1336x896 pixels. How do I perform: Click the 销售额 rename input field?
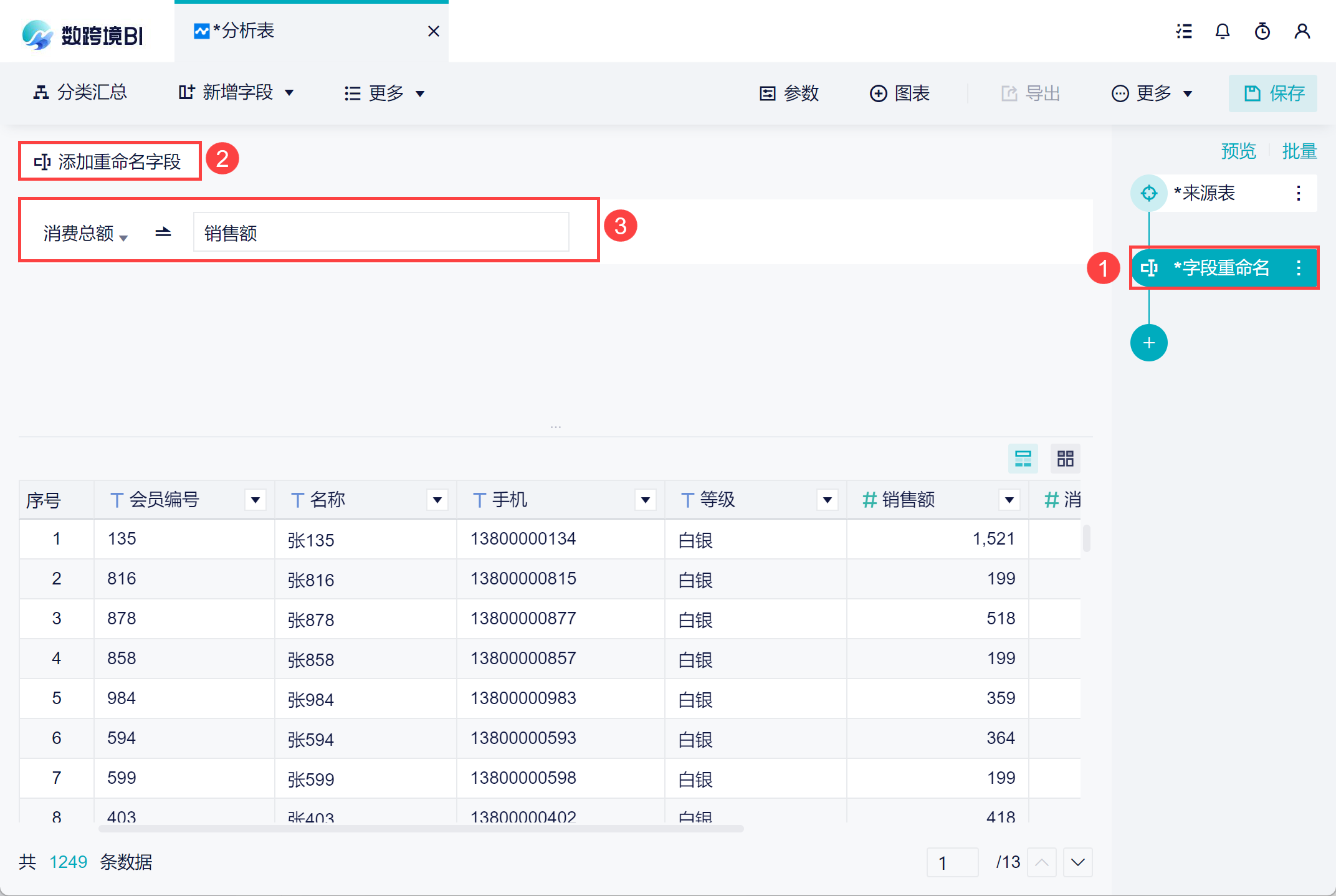(381, 232)
